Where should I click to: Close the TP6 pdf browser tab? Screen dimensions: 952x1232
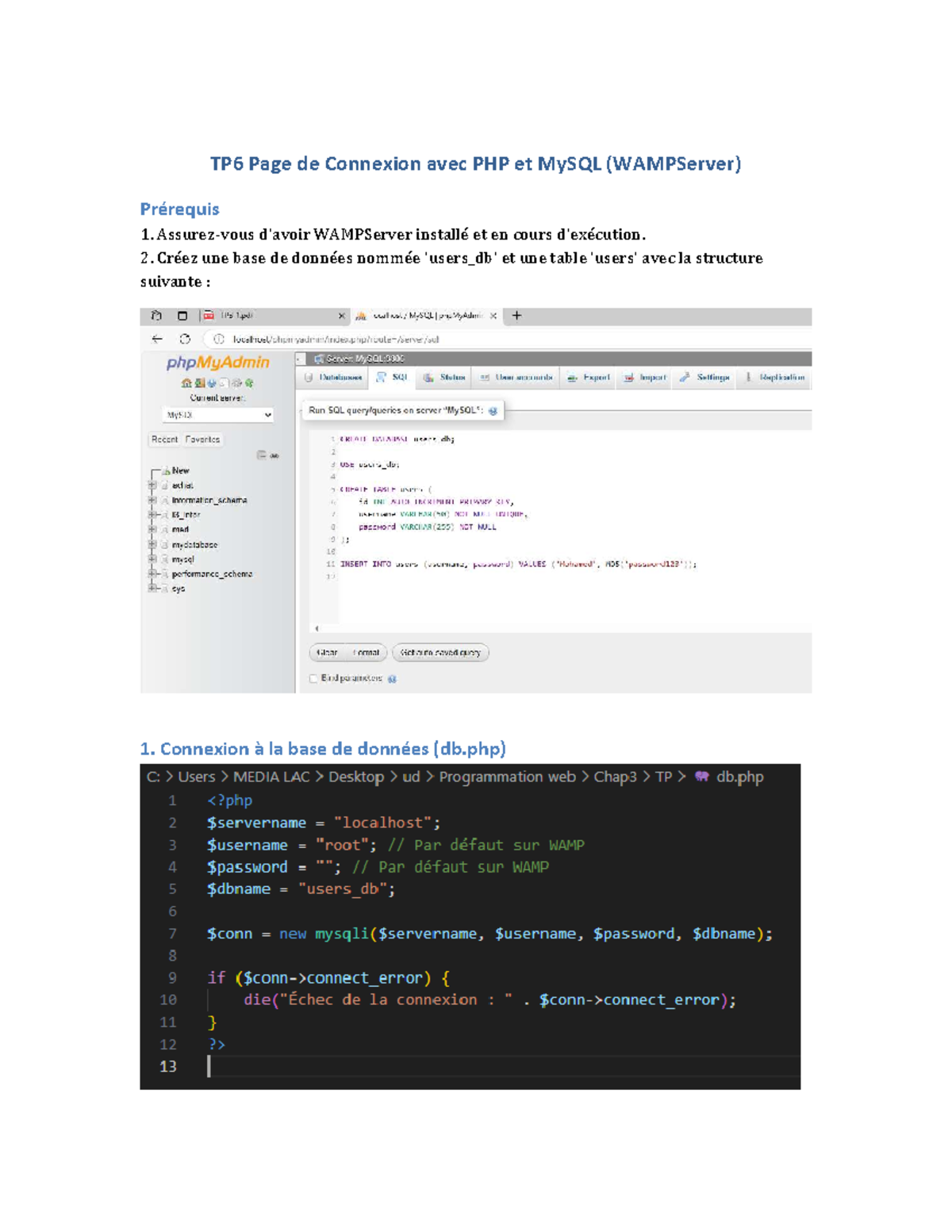[342, 316]
